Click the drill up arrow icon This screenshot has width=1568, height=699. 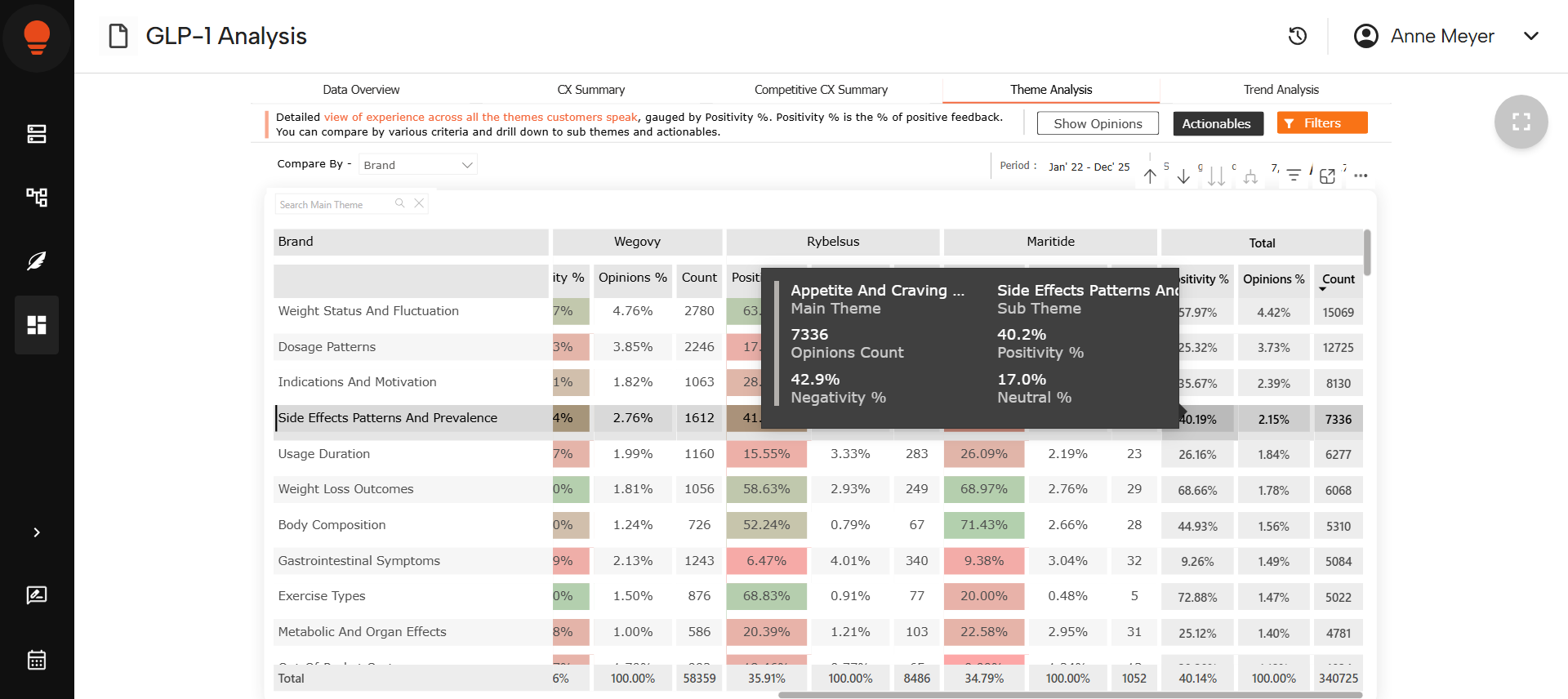pyautogui.click(x=1150, y=176)
